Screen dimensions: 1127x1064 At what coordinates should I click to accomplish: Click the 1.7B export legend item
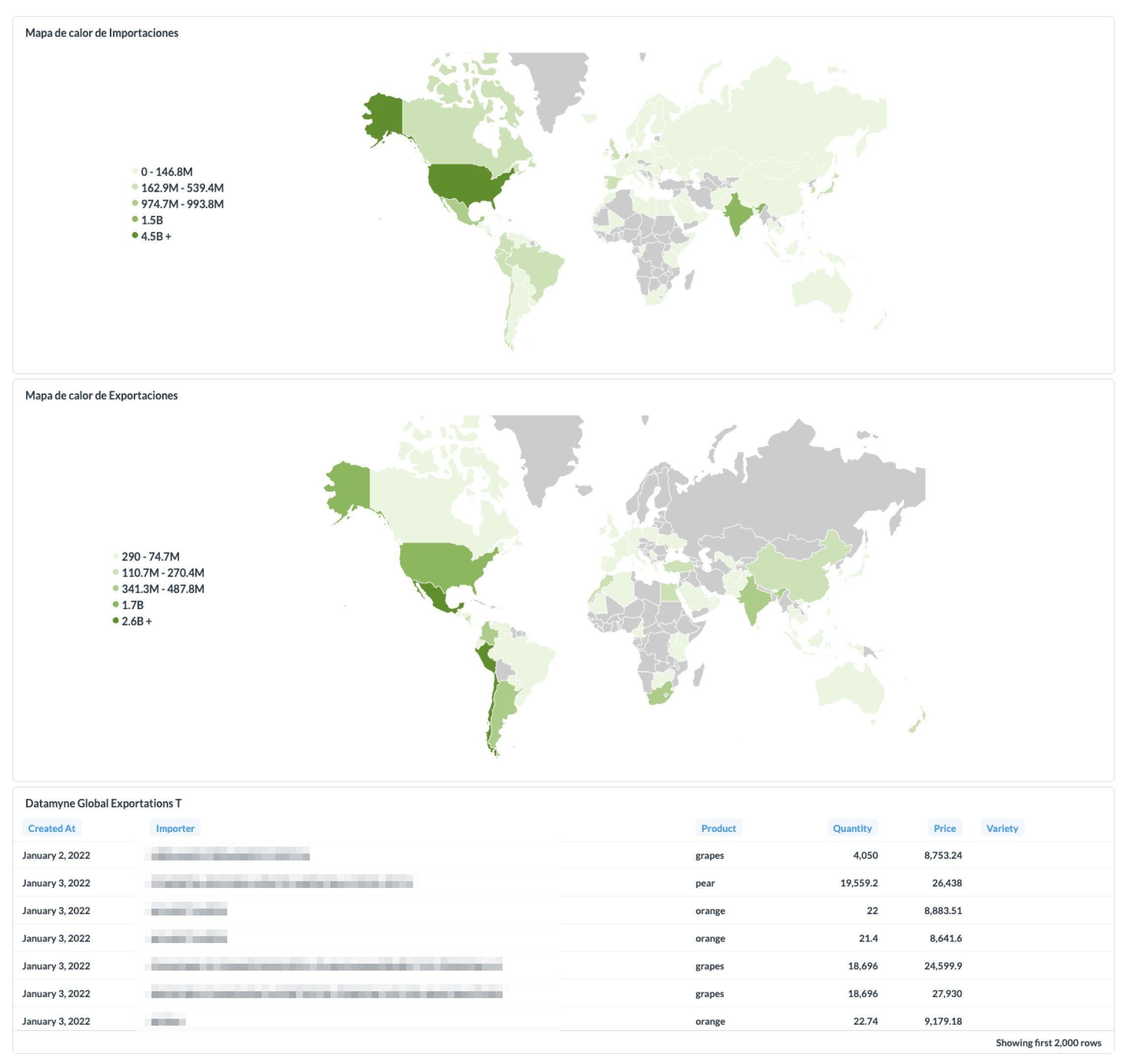132,605
